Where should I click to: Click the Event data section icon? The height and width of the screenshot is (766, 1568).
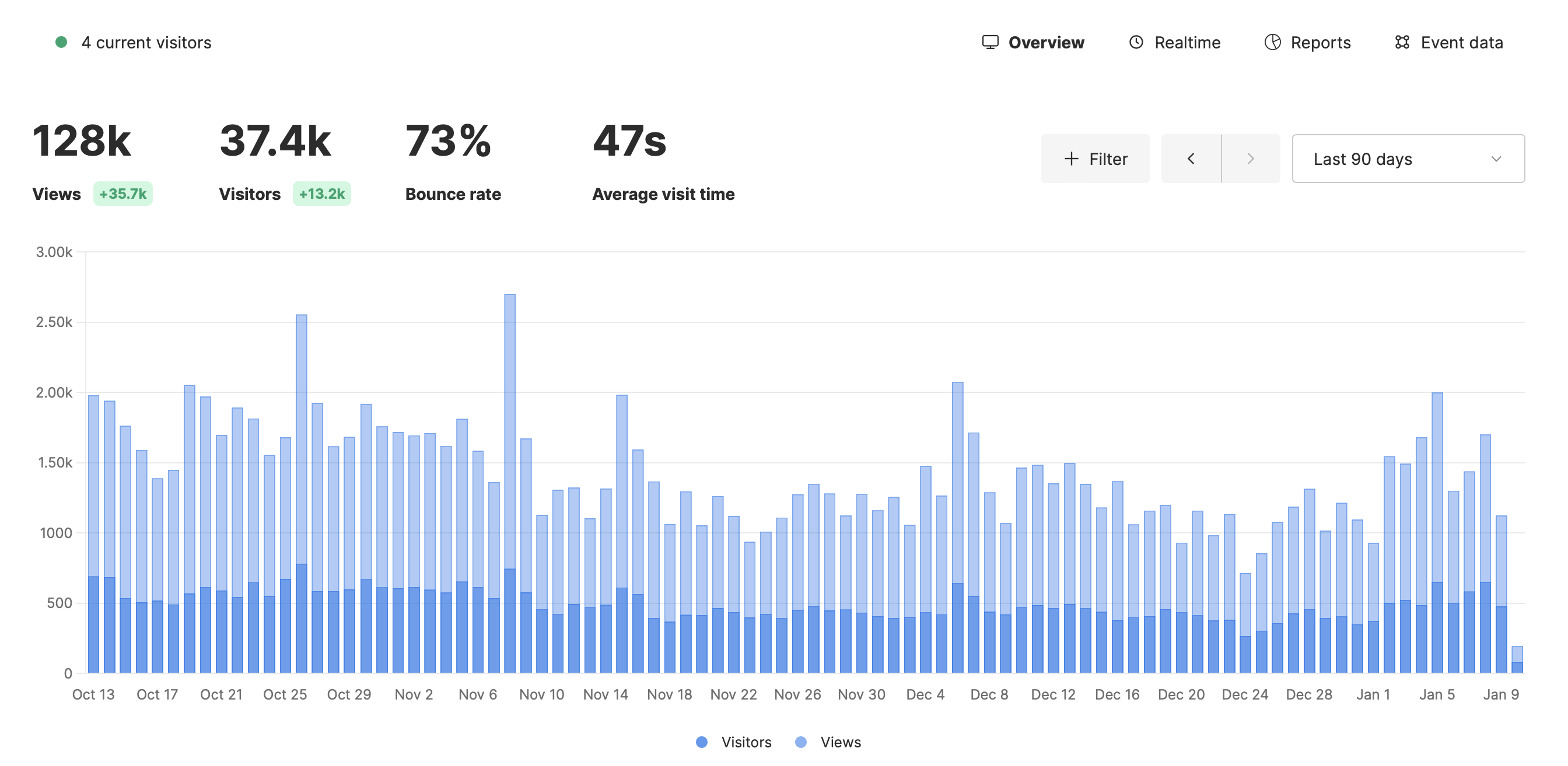pos(1404,42)
